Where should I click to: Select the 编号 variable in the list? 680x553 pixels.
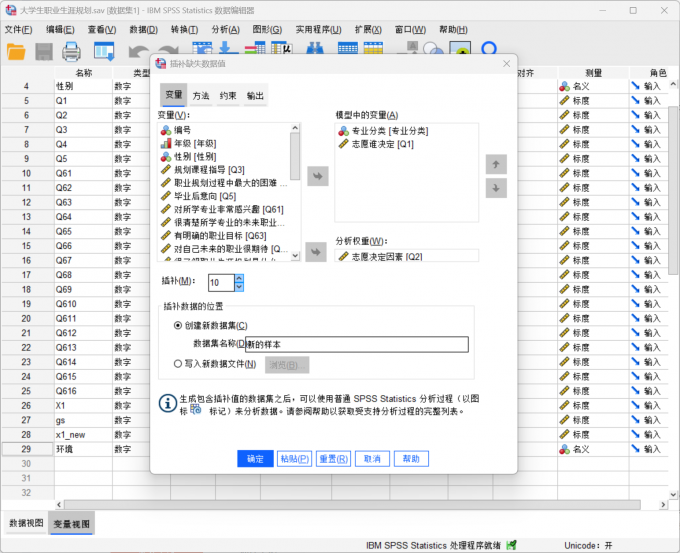pyautogui.click(x=182, y=130)
